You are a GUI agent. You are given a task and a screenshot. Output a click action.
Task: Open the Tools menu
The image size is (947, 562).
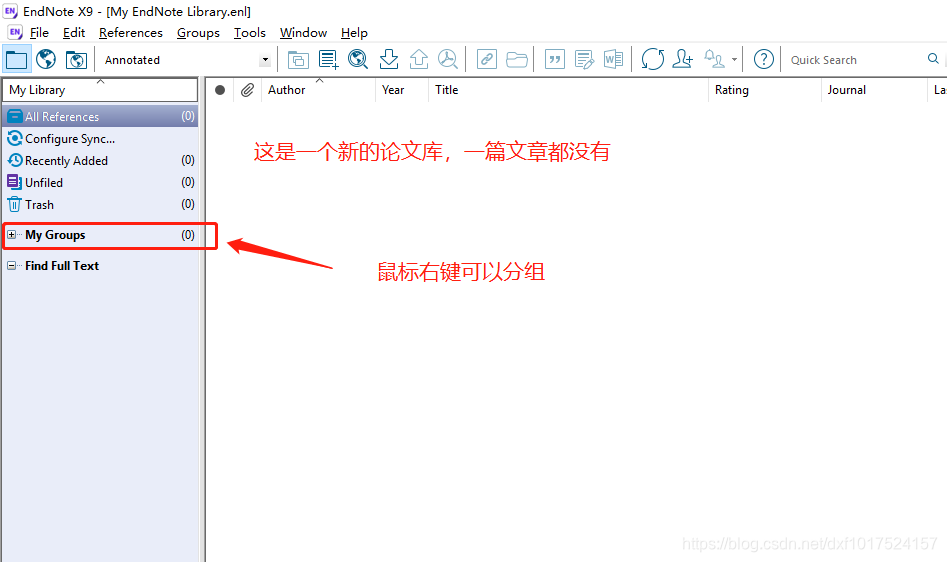click(x=249, y=33)
